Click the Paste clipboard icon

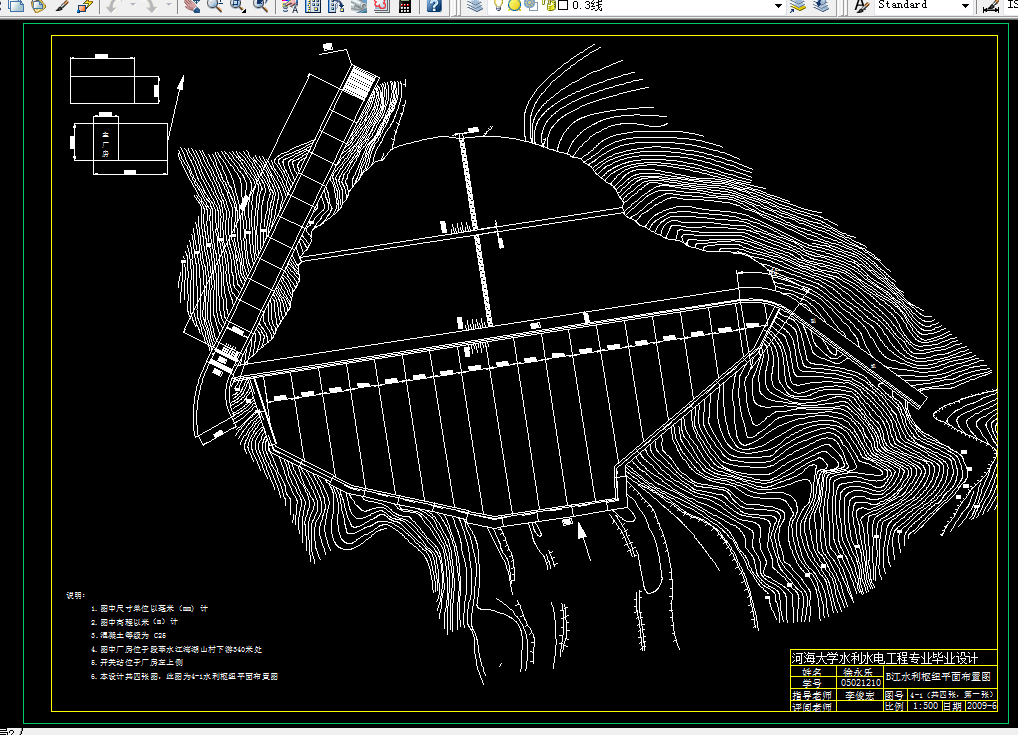38,6
